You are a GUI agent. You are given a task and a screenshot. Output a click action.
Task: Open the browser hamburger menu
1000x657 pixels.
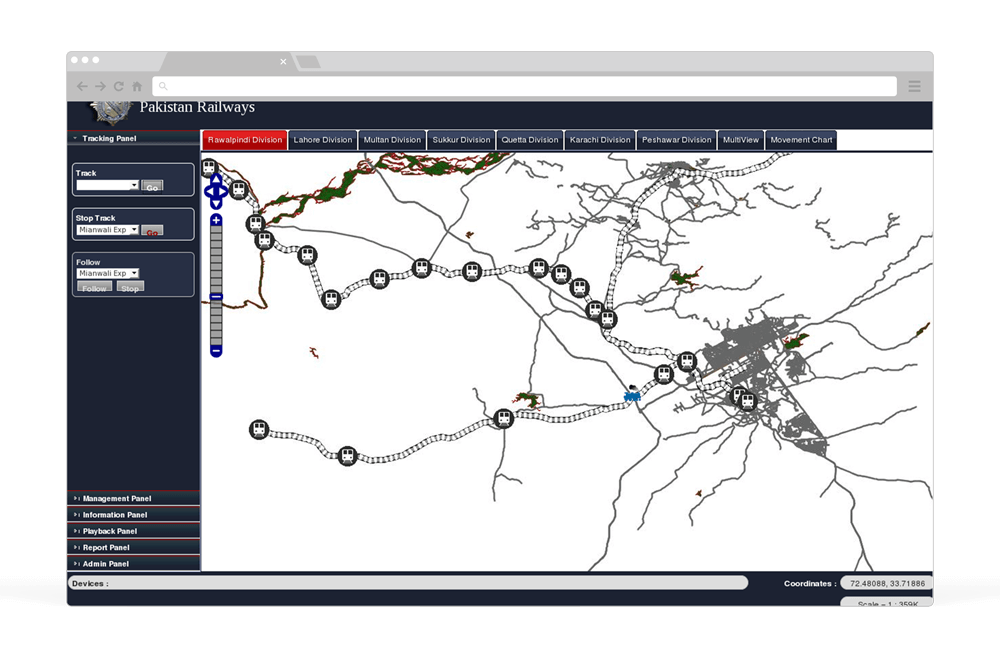915,86
